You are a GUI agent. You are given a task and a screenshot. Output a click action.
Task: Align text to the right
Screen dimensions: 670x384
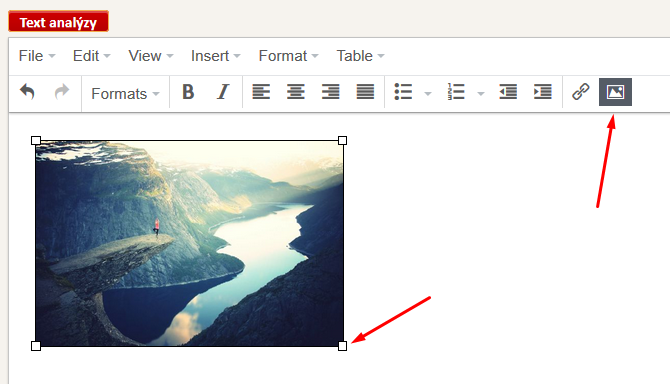tap(330, 92)
